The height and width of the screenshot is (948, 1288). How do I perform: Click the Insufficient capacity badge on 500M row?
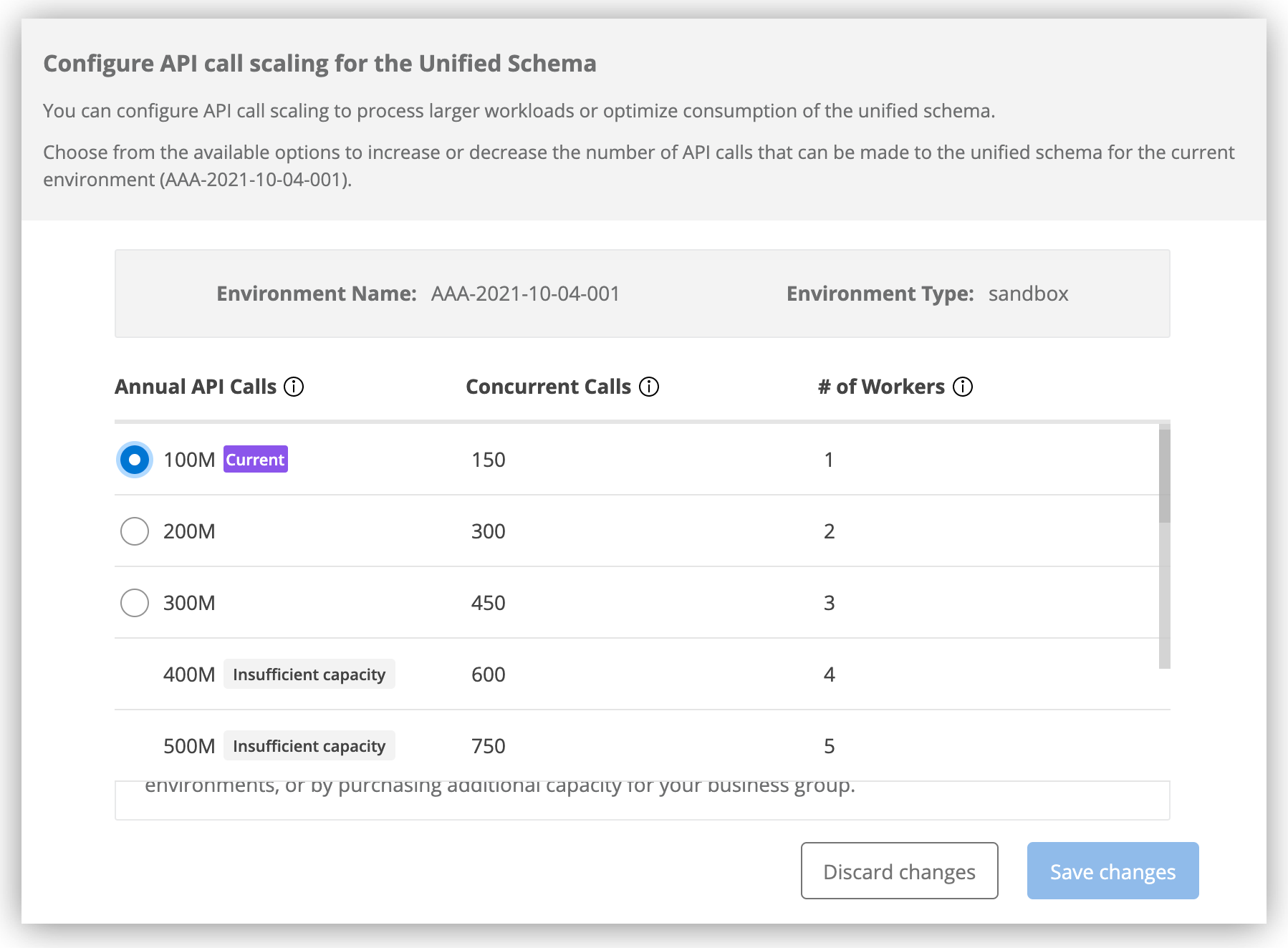click(x=309, y=745)
